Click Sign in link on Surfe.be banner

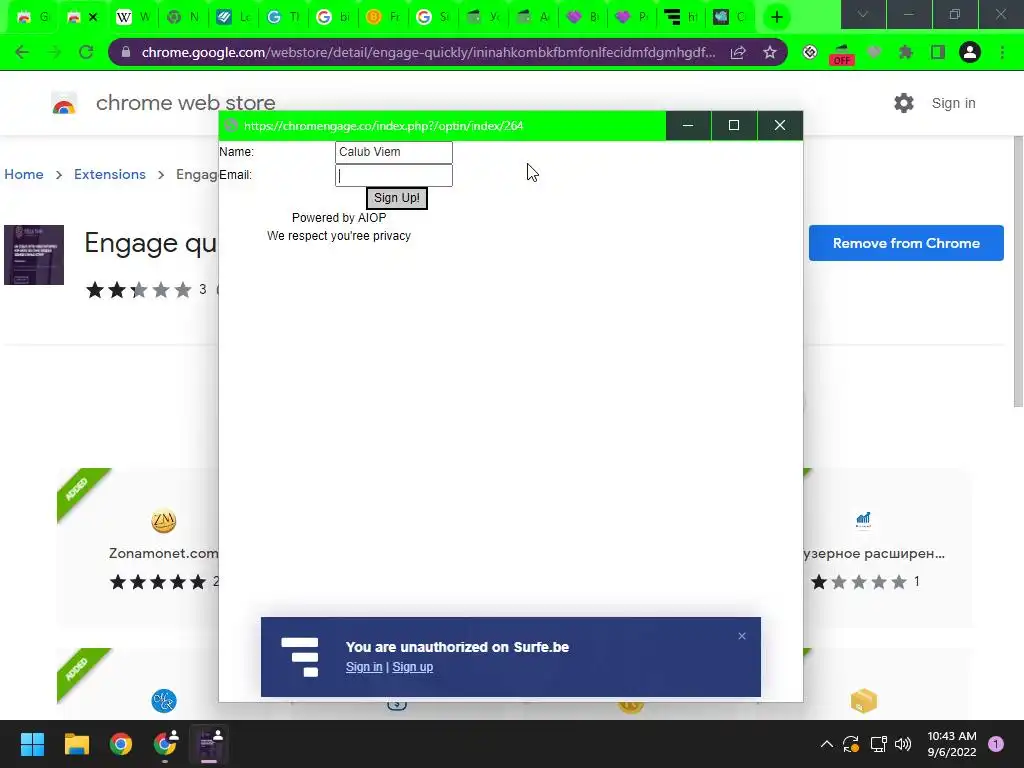(364, 667)
